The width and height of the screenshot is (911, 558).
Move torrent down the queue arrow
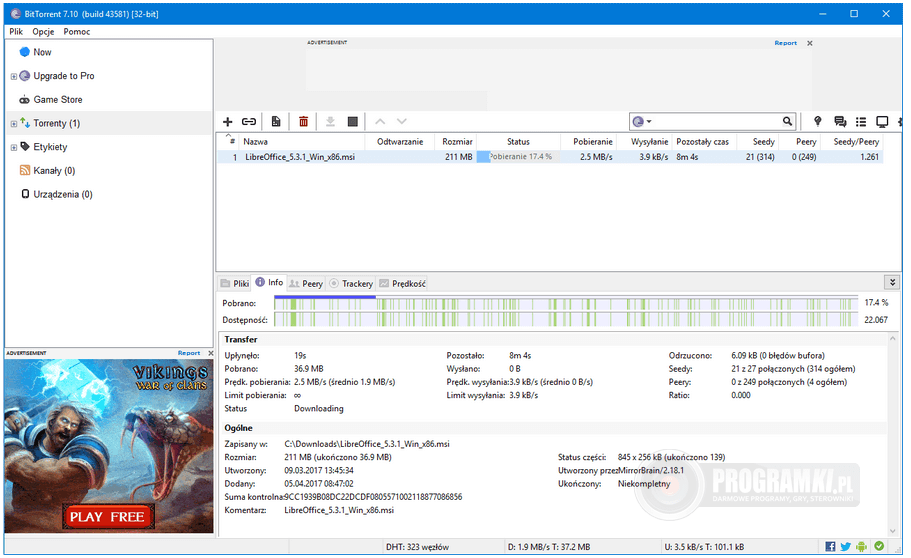click(x=401, y=121)
